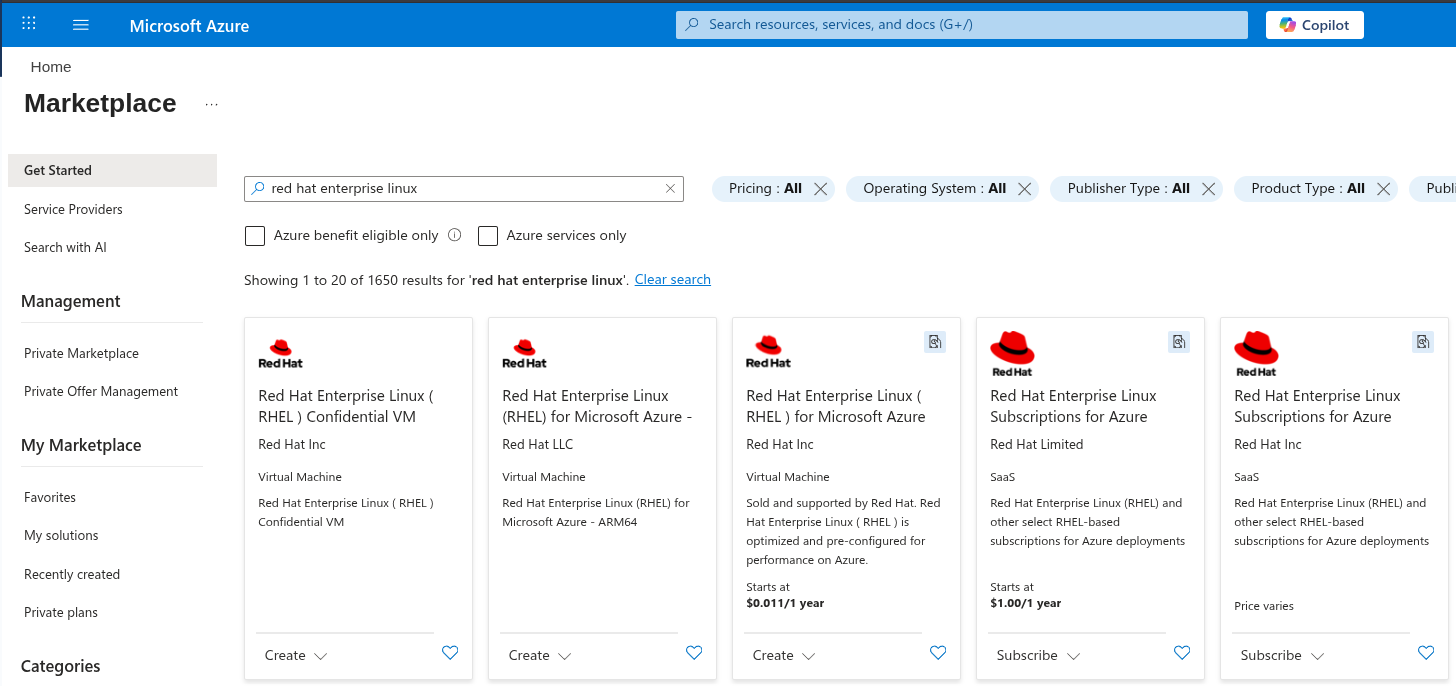The image size is (1456, 686).
Task: Click private plan badge on Red Hat Limited card
Action: pyautogui.click(x=1179, y=342)
